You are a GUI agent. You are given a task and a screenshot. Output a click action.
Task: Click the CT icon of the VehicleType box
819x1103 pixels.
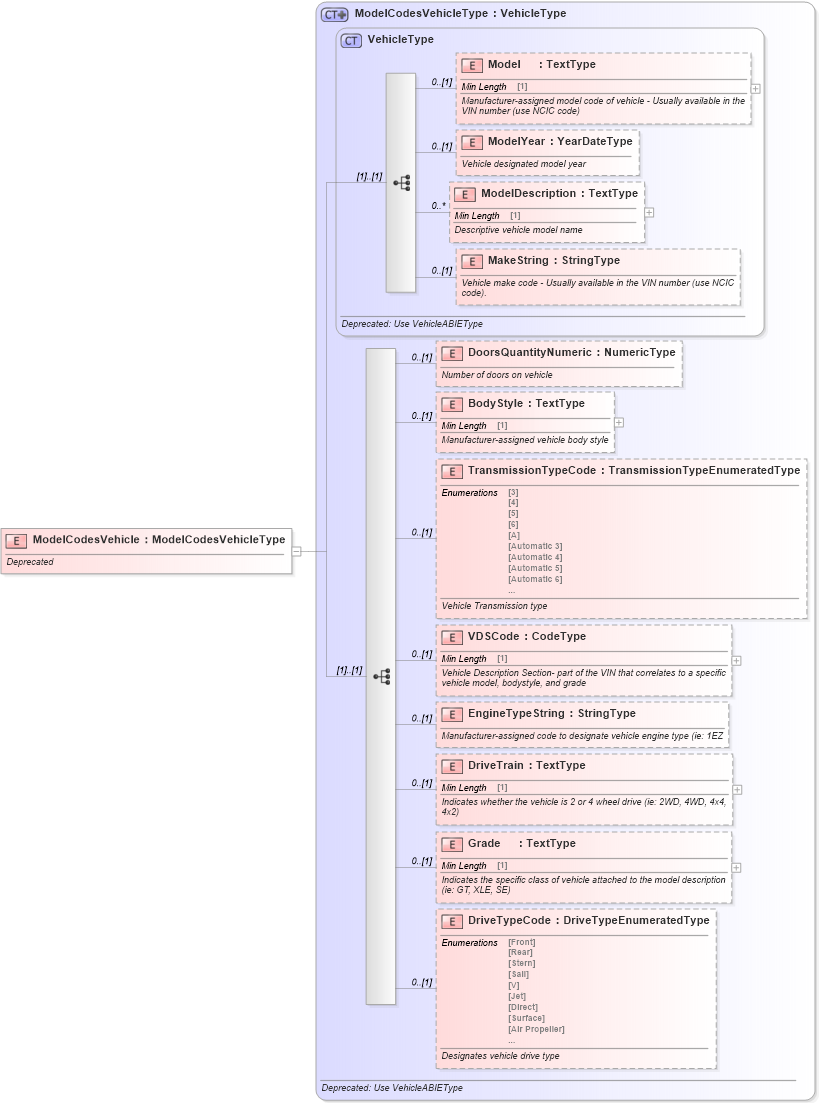[350, 39]
